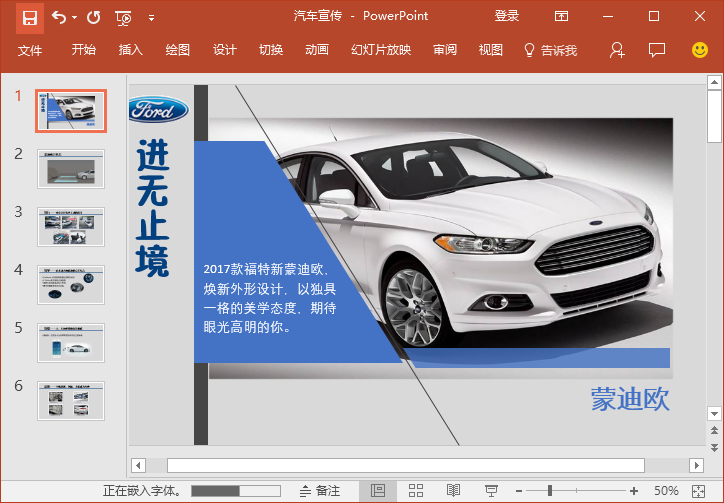Zoom in with the plus button
Screen dimensions: 724x503
click(x=634, y=491)
